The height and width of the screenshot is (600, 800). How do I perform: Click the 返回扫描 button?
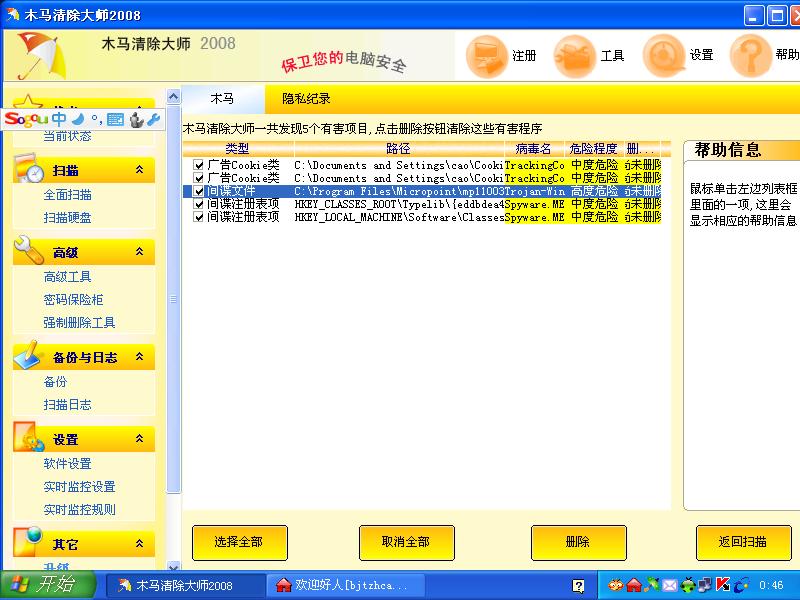(743, 543)
